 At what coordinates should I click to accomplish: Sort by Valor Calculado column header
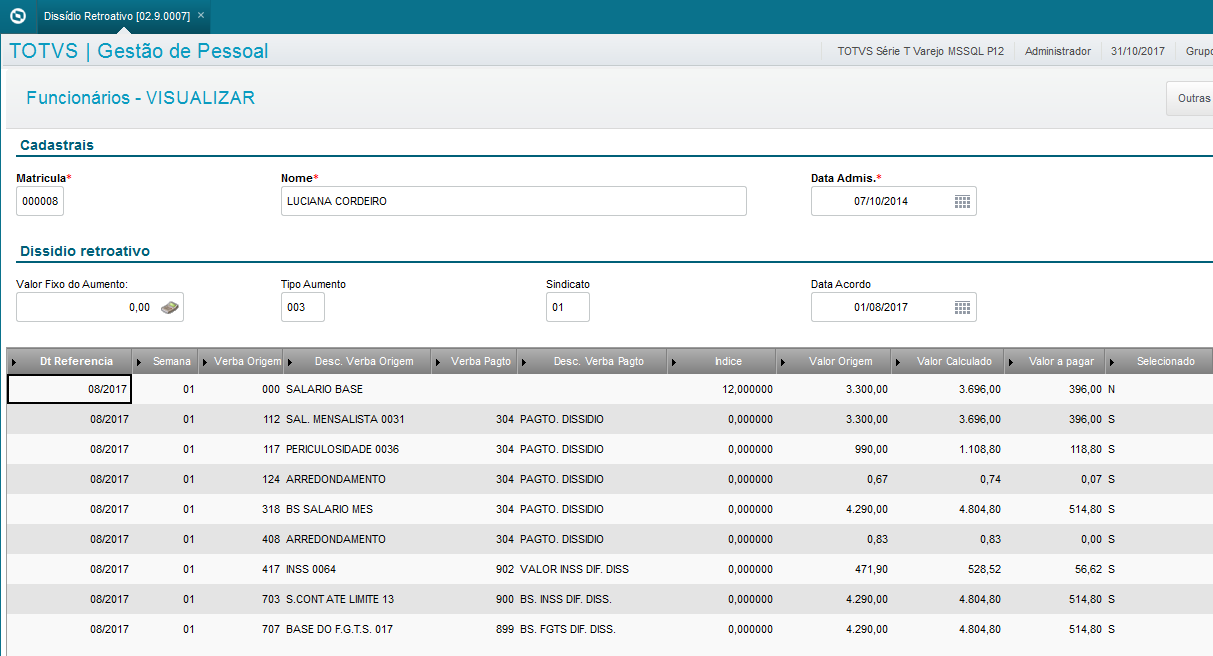(948, 361)
